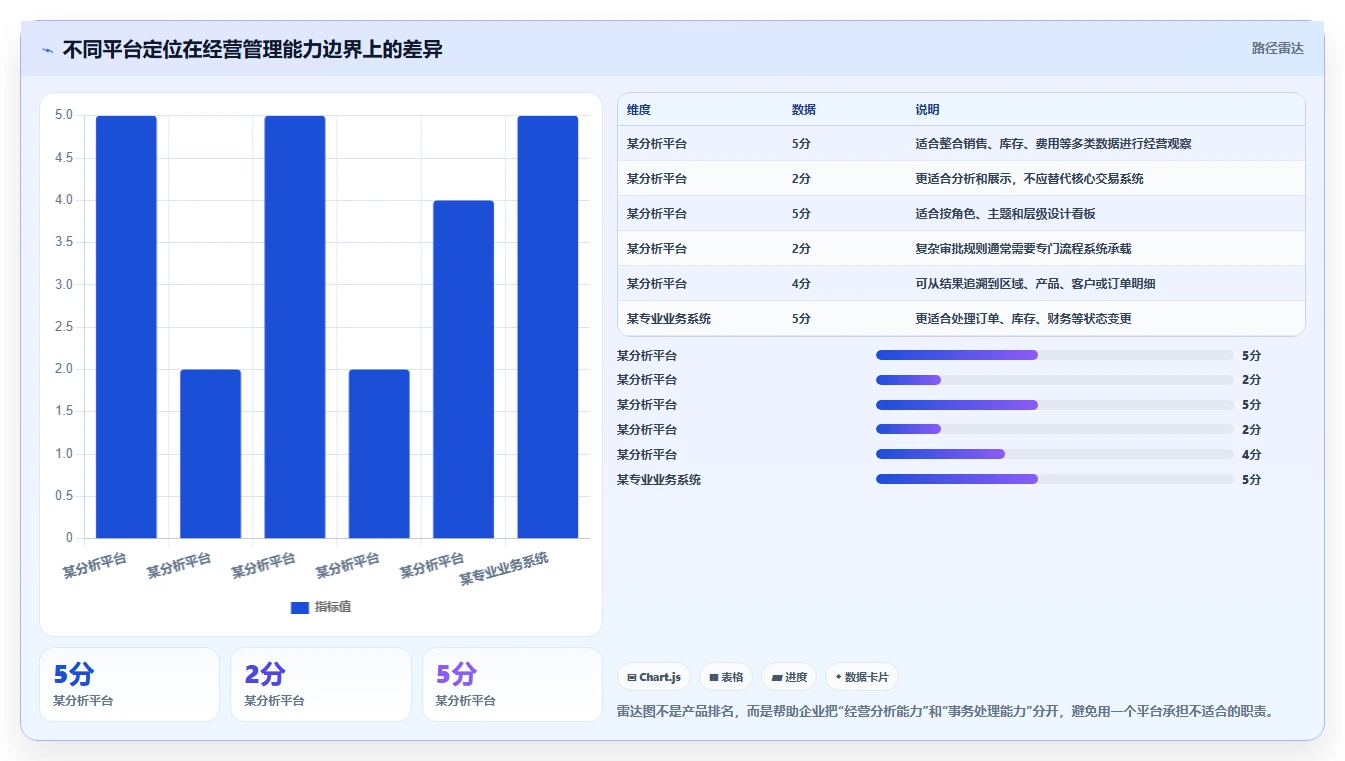Click the 4.5 y-axis label
The width and height of the screenshot is (1345, 761).
(64, 158)
